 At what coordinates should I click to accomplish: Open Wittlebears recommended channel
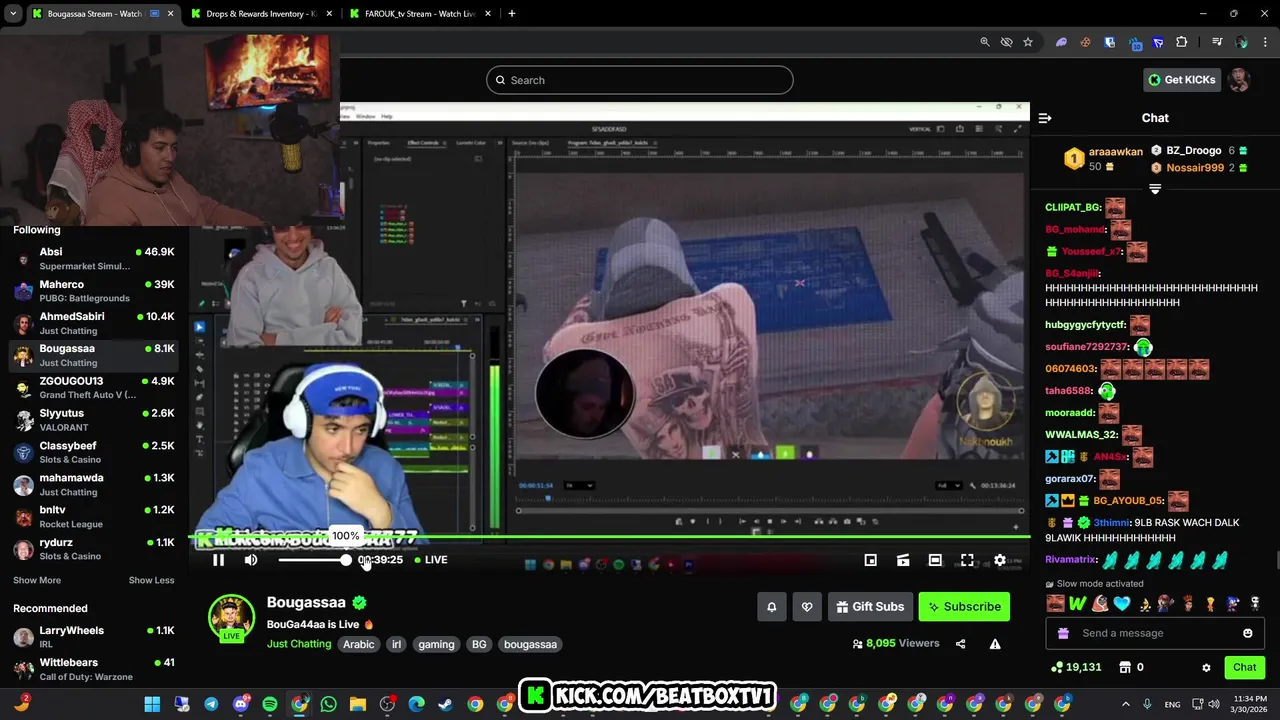coord(94,669)
